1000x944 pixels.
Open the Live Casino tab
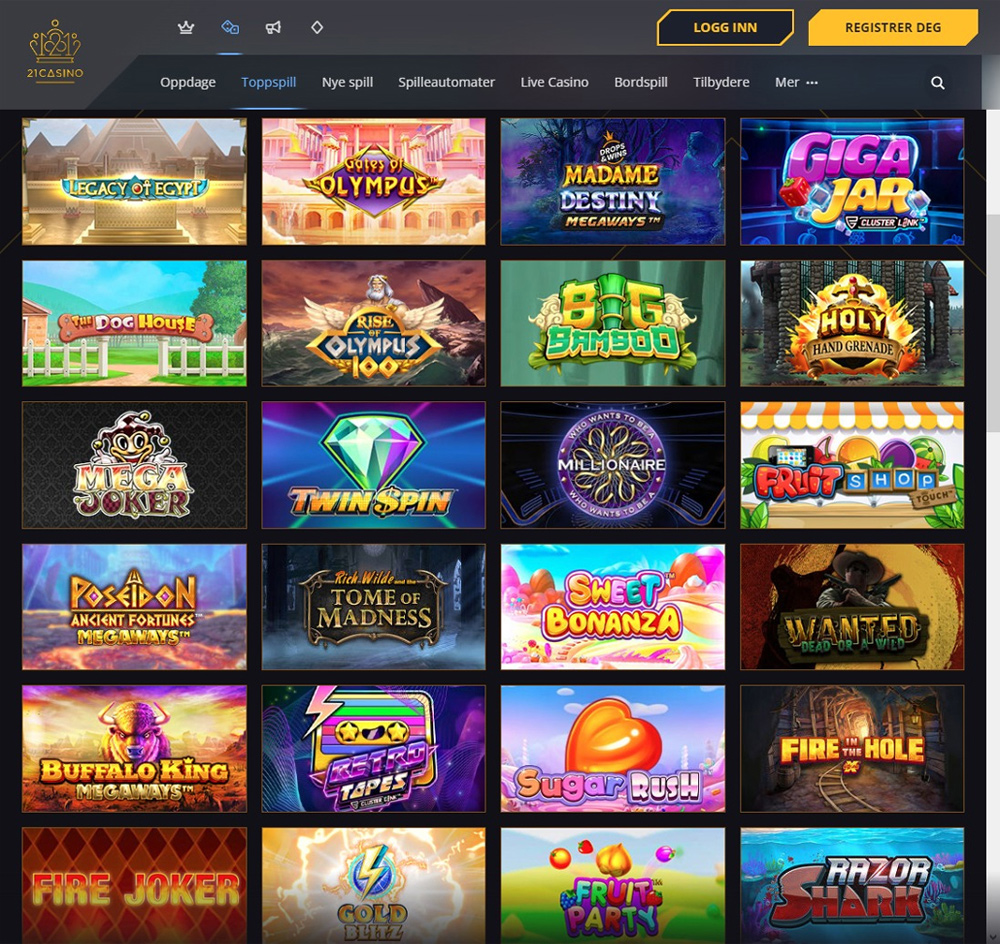click(554, 82)
